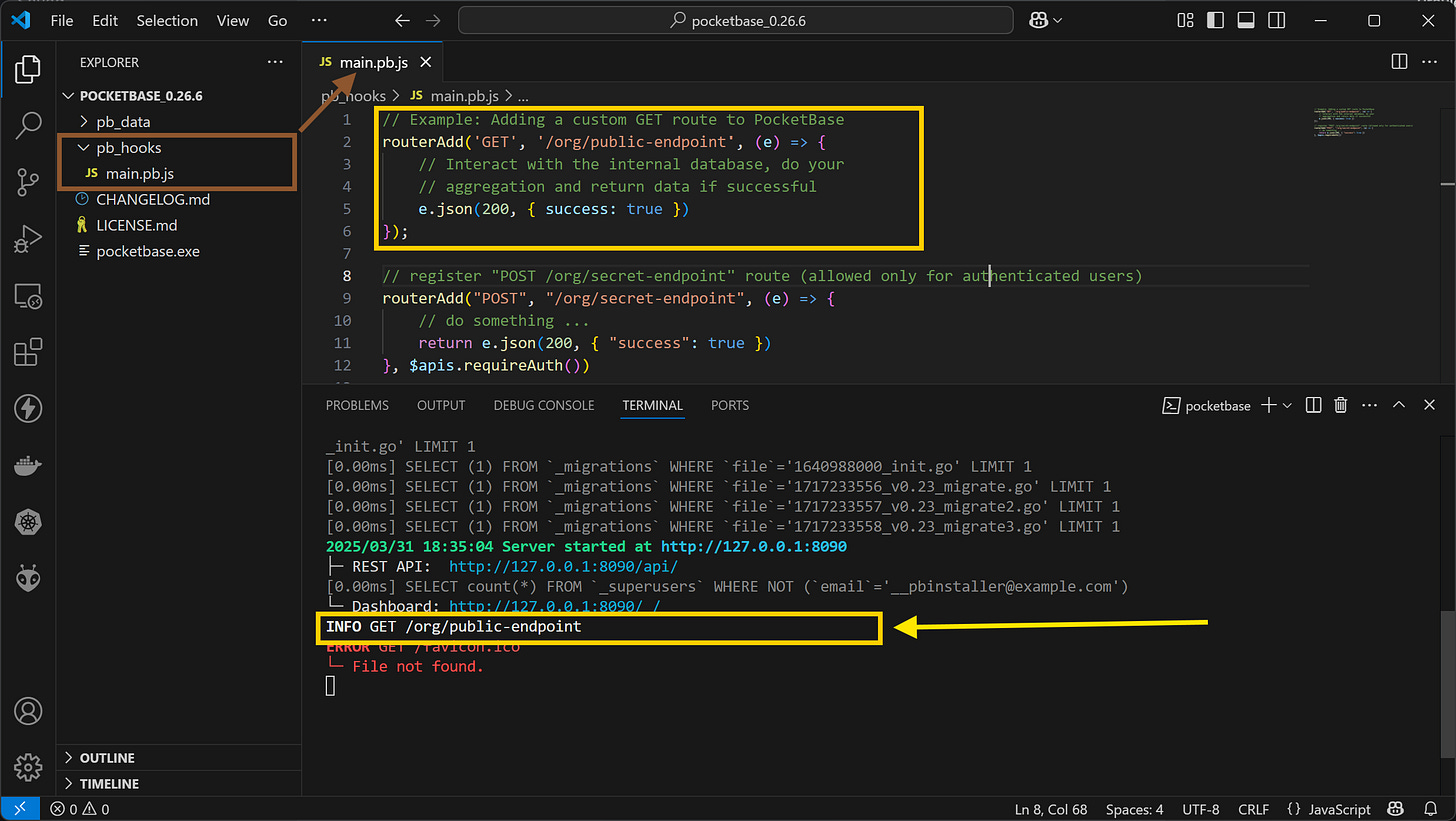This screenshot has width=1456, height=821.
Task: Open the Customize Layout icon
Action: coord(1186,20)
